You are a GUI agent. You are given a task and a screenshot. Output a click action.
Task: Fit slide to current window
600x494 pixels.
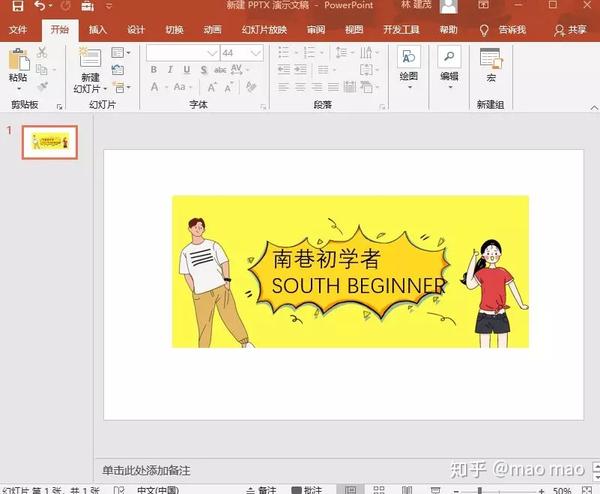(x=587, y=490)
